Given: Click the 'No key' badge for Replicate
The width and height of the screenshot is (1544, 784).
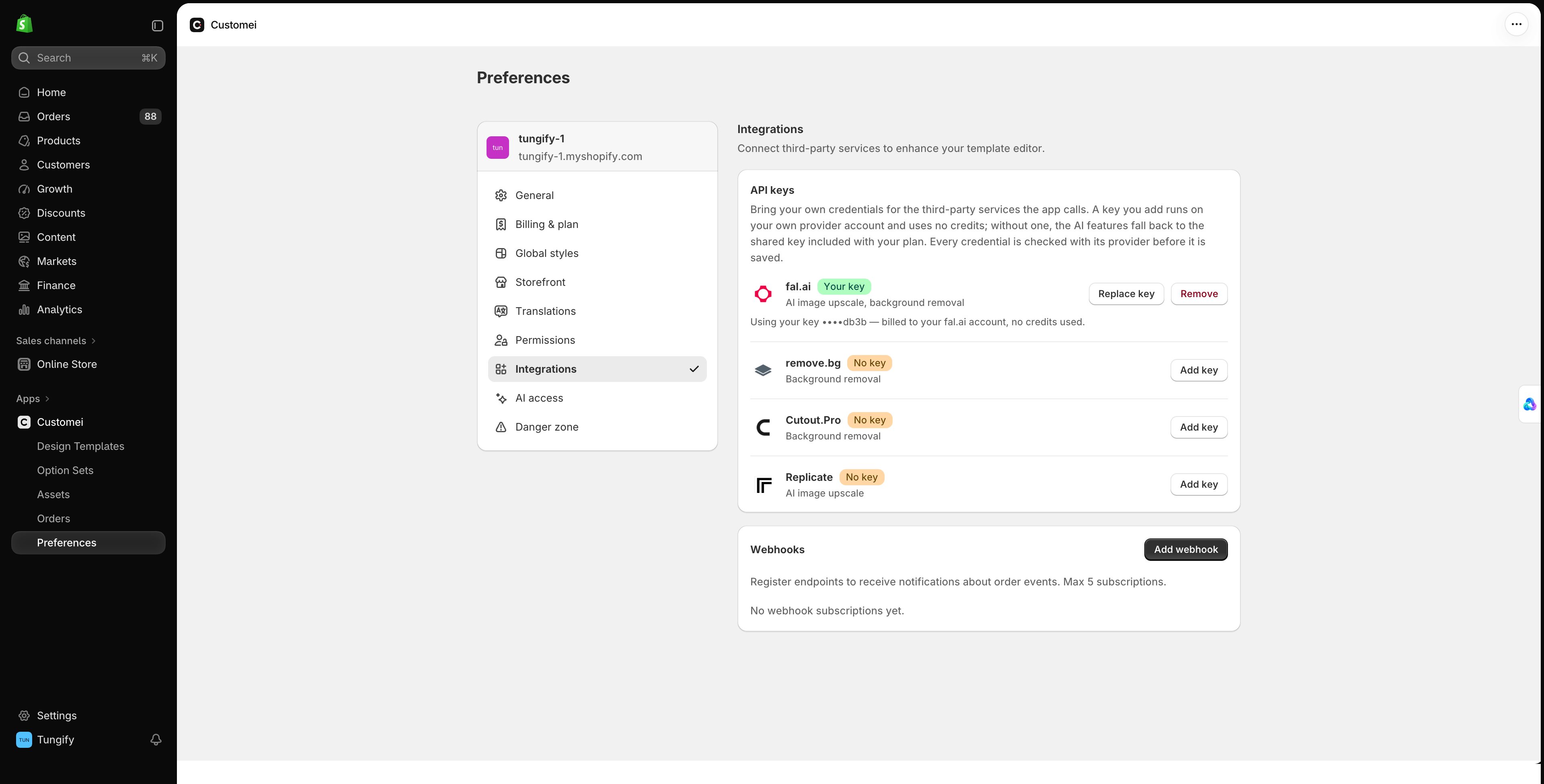Looking at the screenshot, I should click(x=861, y=477).
